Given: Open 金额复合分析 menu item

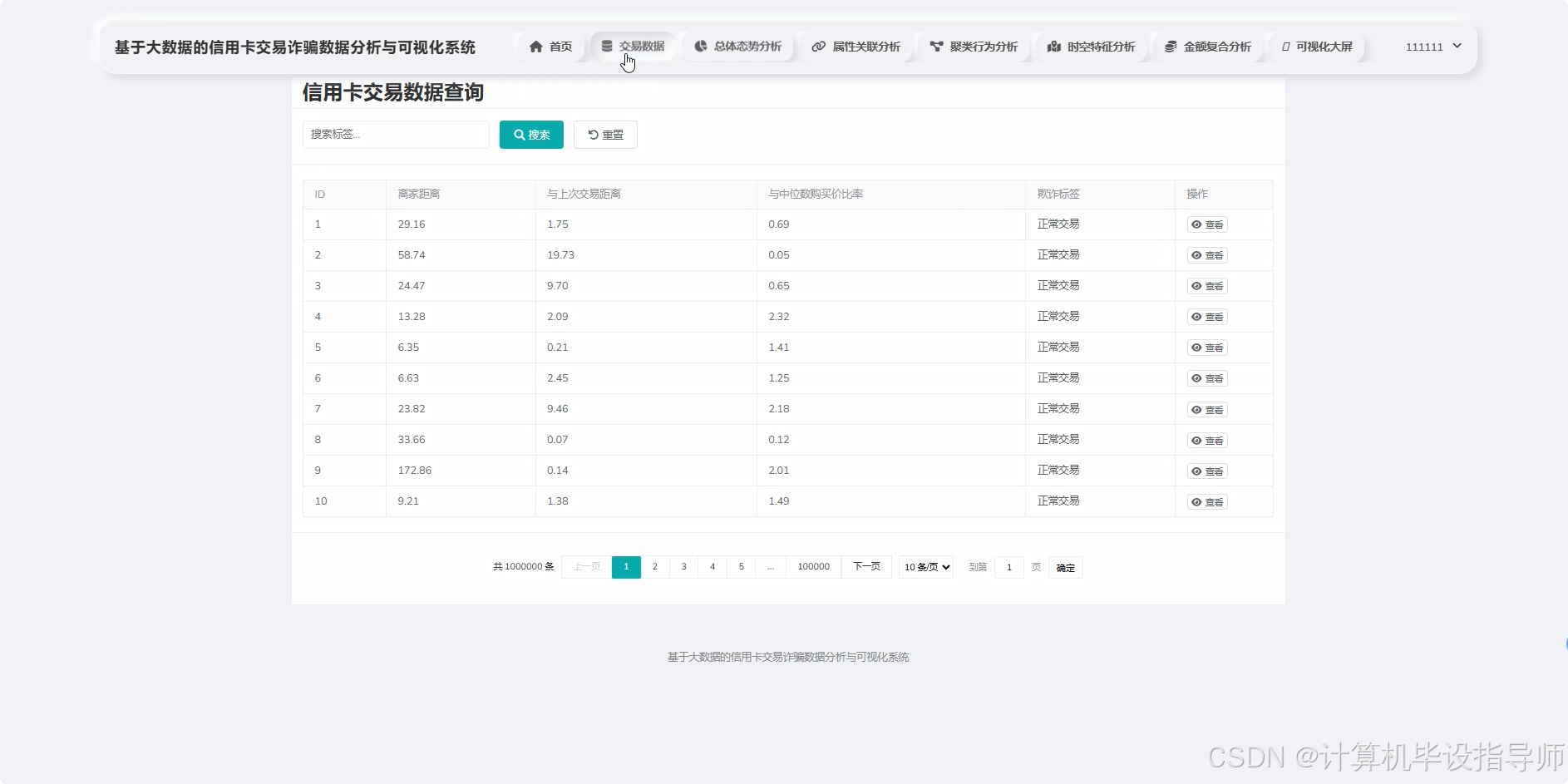Looking at the screenshot, I should [x=1208, y=47].
